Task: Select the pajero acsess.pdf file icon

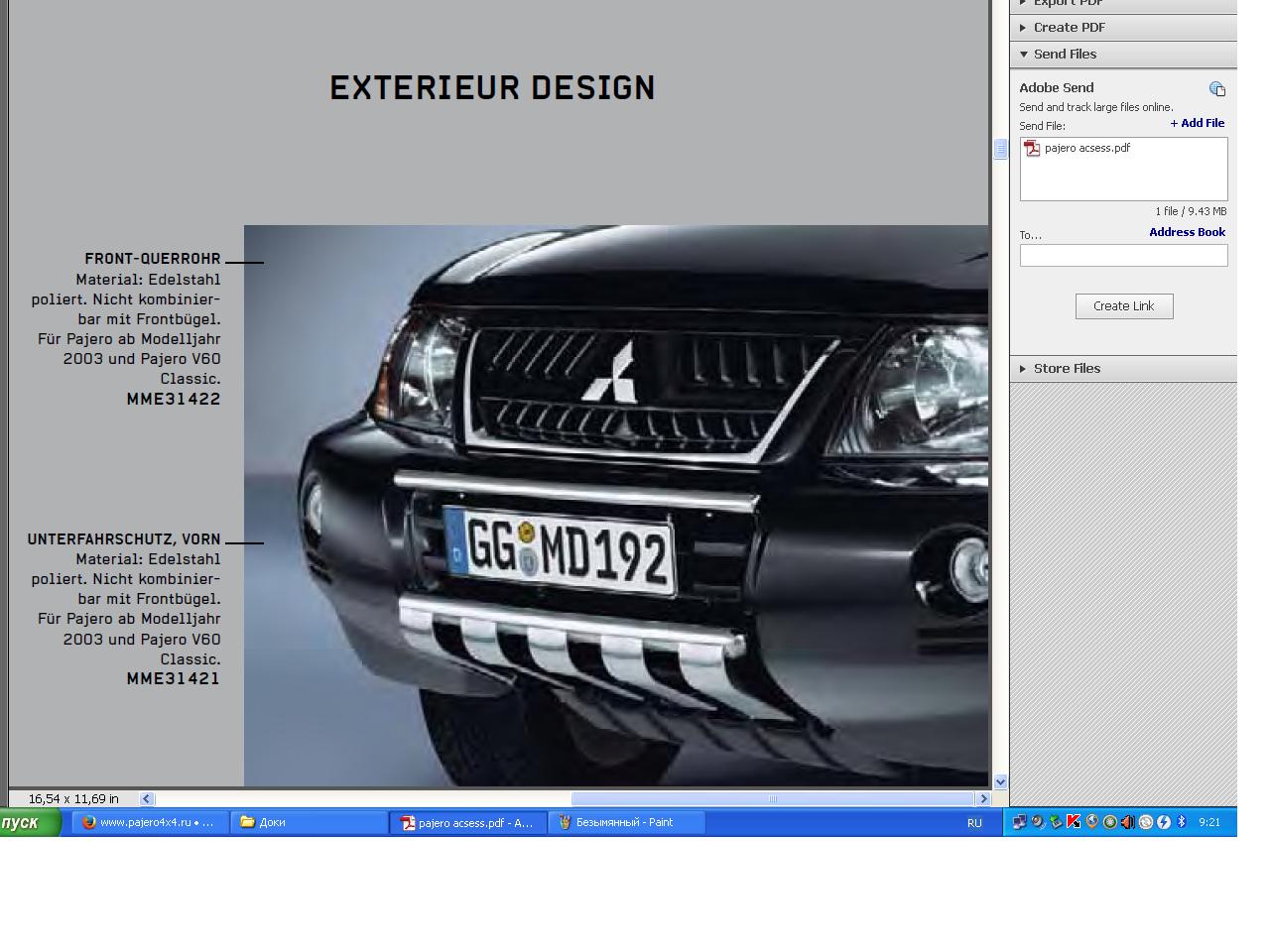Action: 1032,149
